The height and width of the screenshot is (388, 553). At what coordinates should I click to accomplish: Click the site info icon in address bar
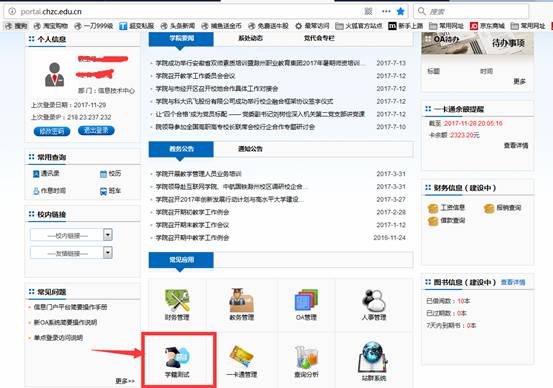point(12,11)
